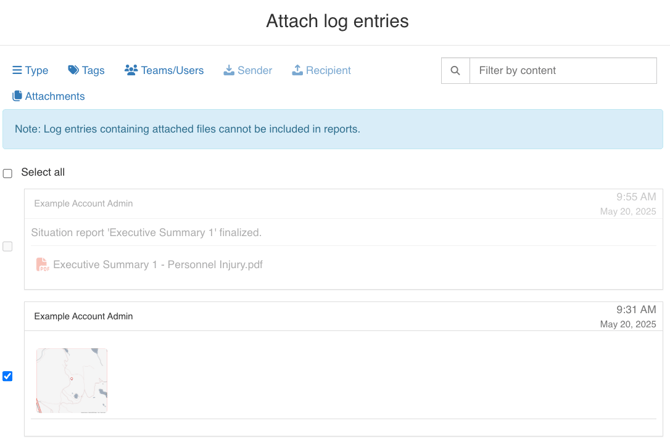Click the download-tray icon beside Sender
This screenshot has height=442, width=670.
pyautogui.click(x=229, y=71)
